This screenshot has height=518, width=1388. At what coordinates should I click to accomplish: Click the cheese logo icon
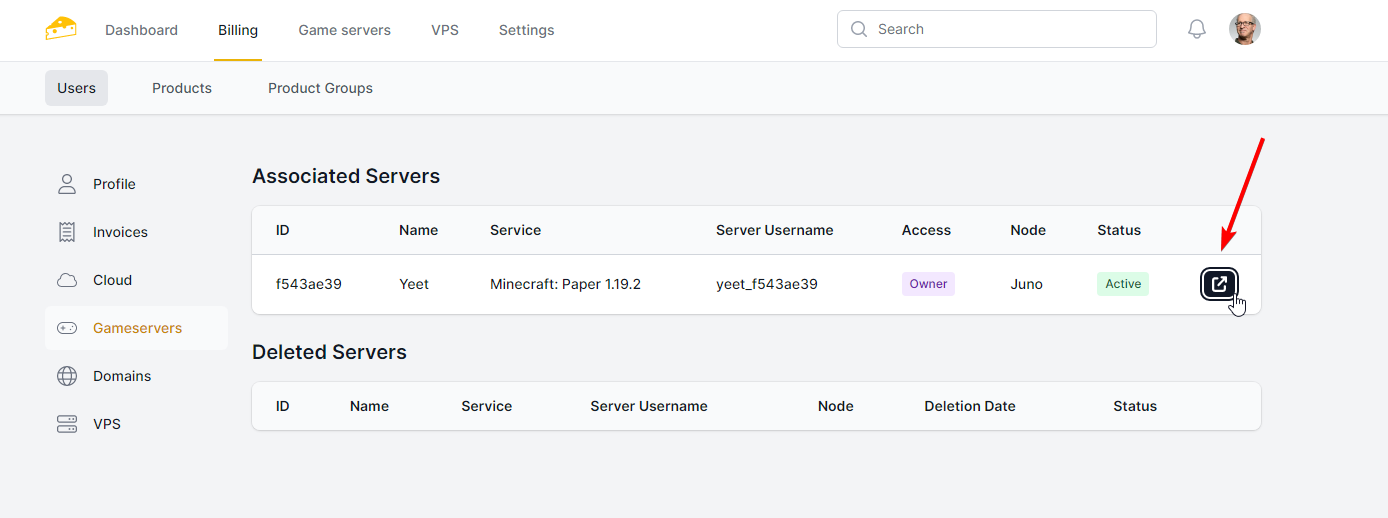click(x=60, y=29)
